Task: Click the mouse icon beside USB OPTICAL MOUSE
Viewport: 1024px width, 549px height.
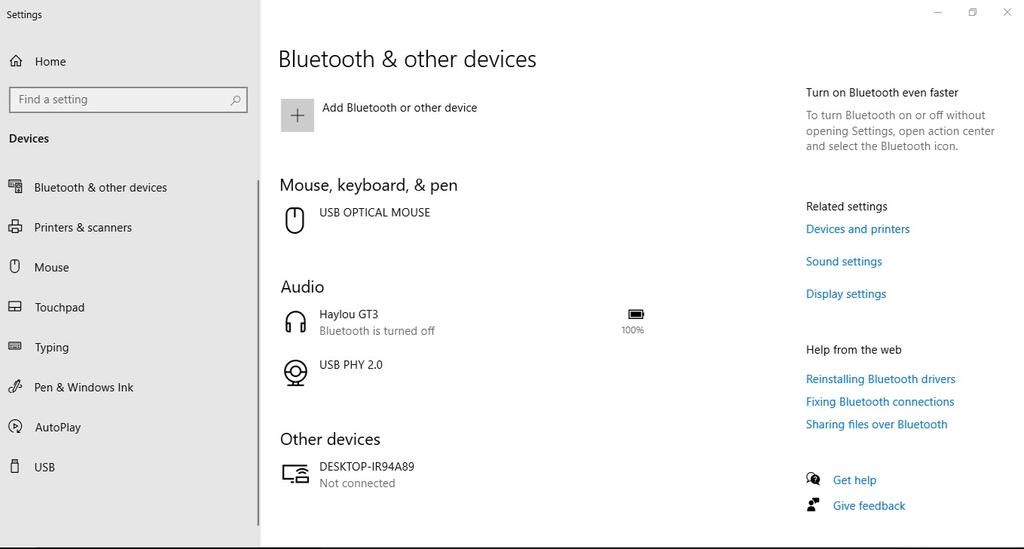Action: [295, 220]
